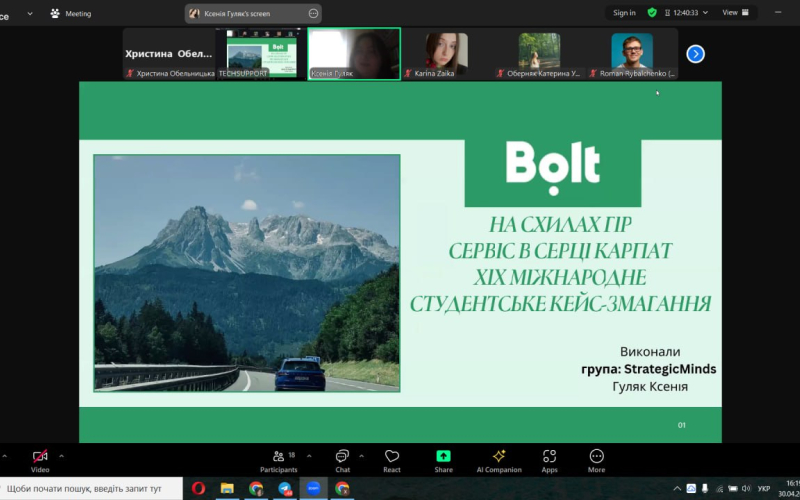Open the volume tray icon
The height and width of the screenshot is (500, 800).
point(746,489)
